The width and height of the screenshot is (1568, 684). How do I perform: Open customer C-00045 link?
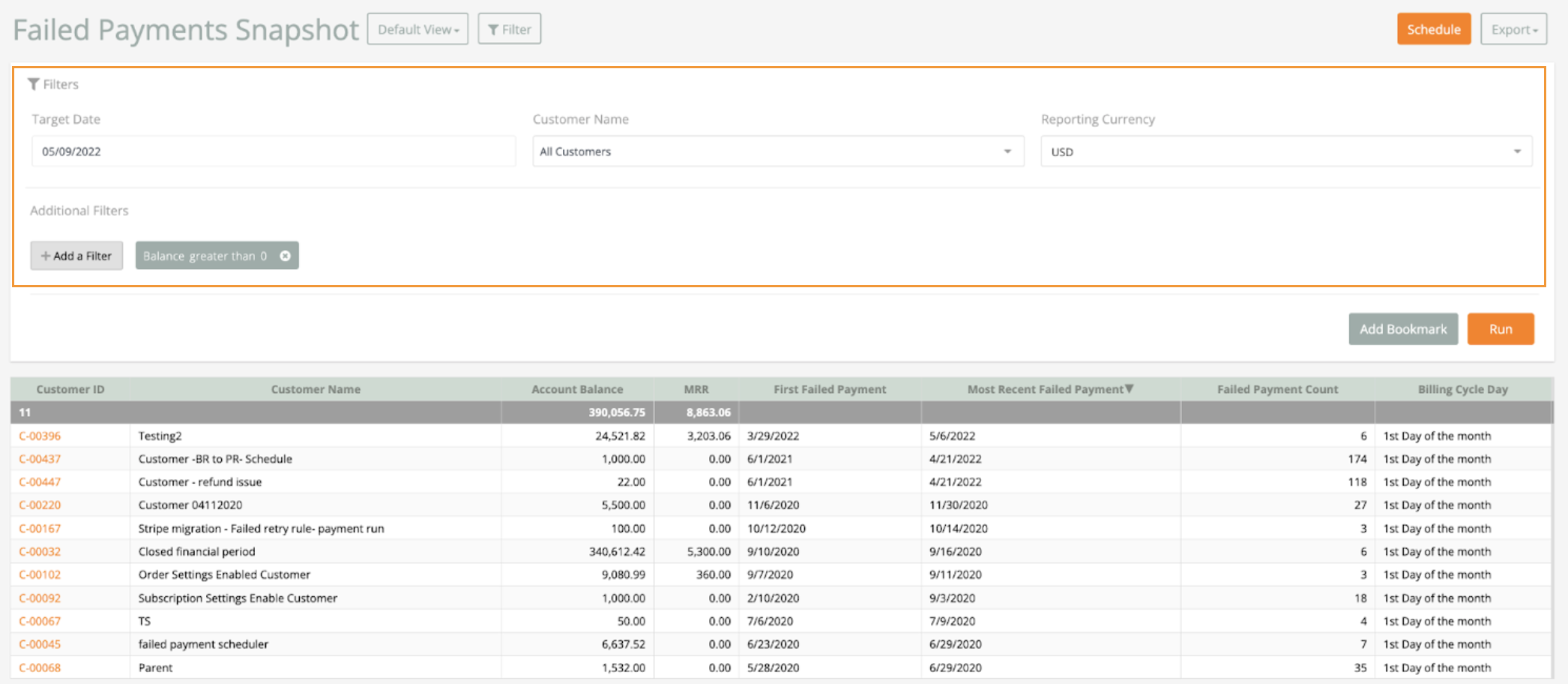point(40,644)
